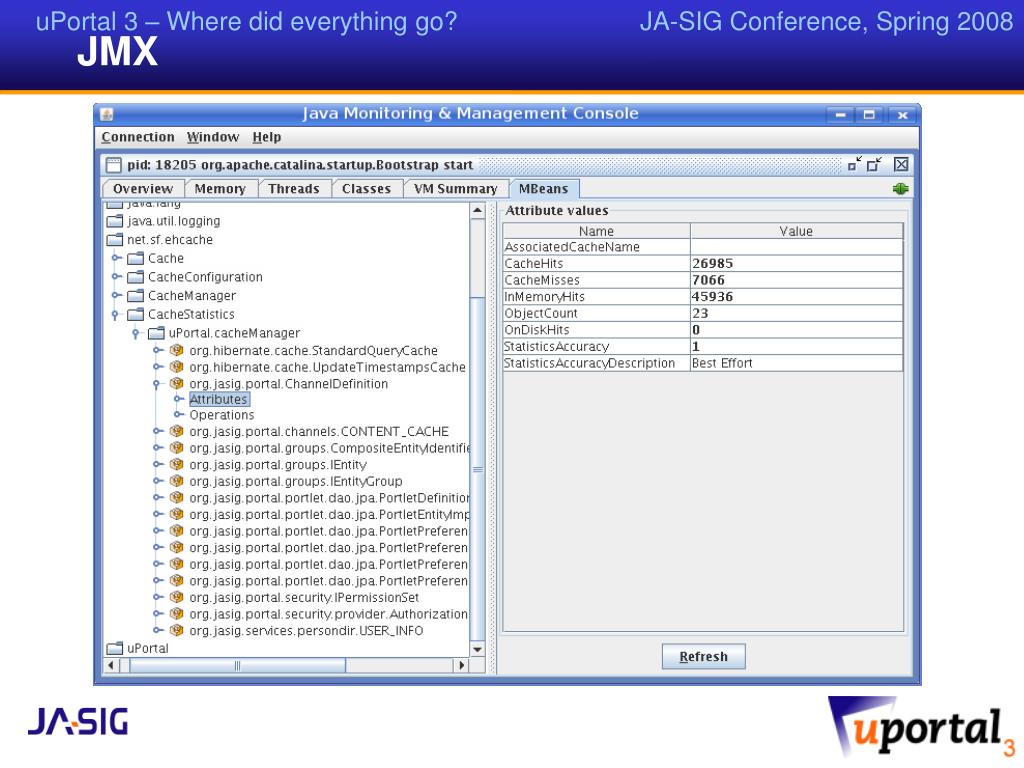
Task: Click the uPortal.cacheManager folder icon
Action: [x=156, y=333]
